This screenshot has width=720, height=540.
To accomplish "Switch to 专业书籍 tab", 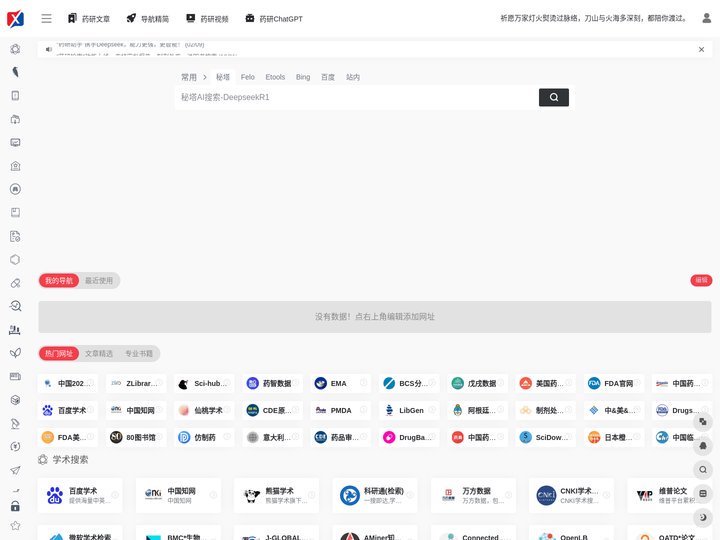I will pos(139,354).
